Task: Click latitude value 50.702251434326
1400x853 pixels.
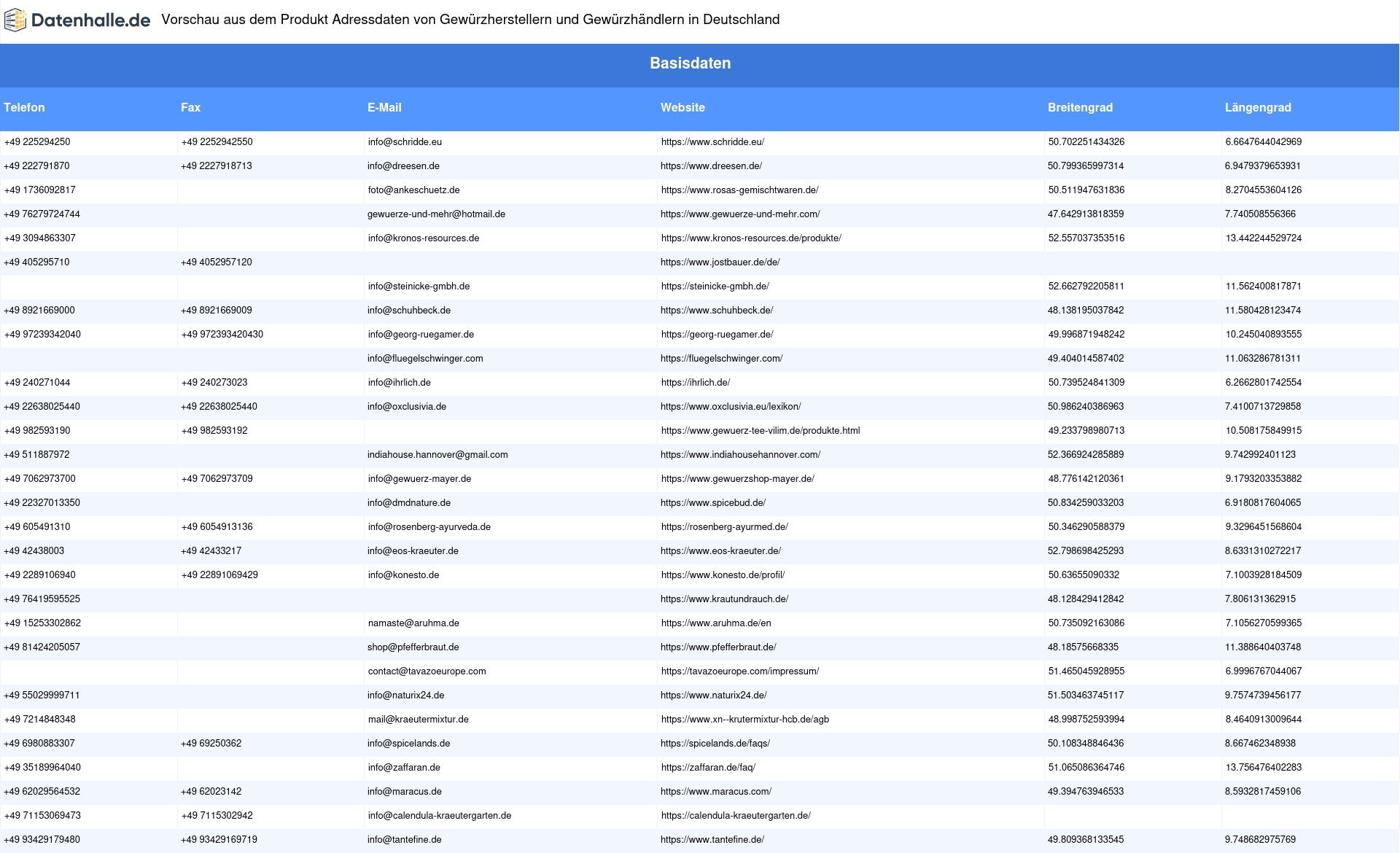Action: [1086, 142]
